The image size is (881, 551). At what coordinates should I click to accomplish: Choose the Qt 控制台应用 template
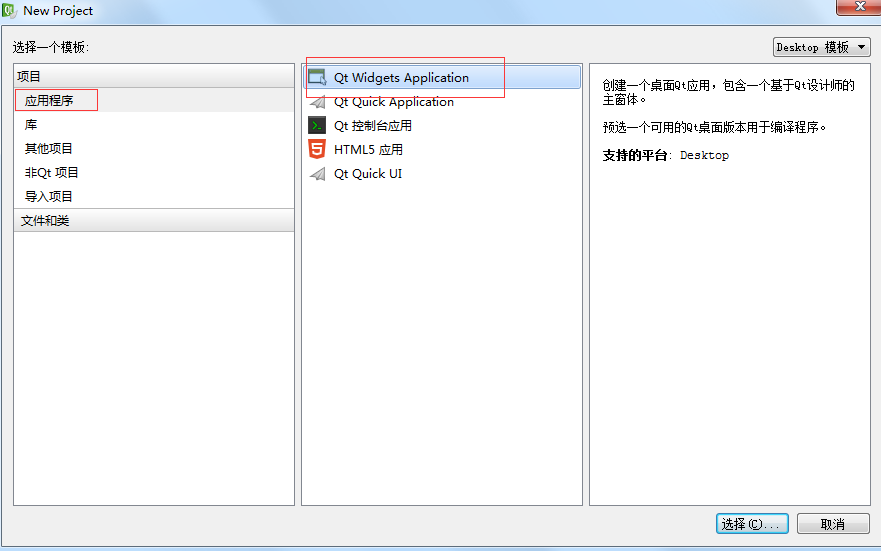tap(442, 125)
